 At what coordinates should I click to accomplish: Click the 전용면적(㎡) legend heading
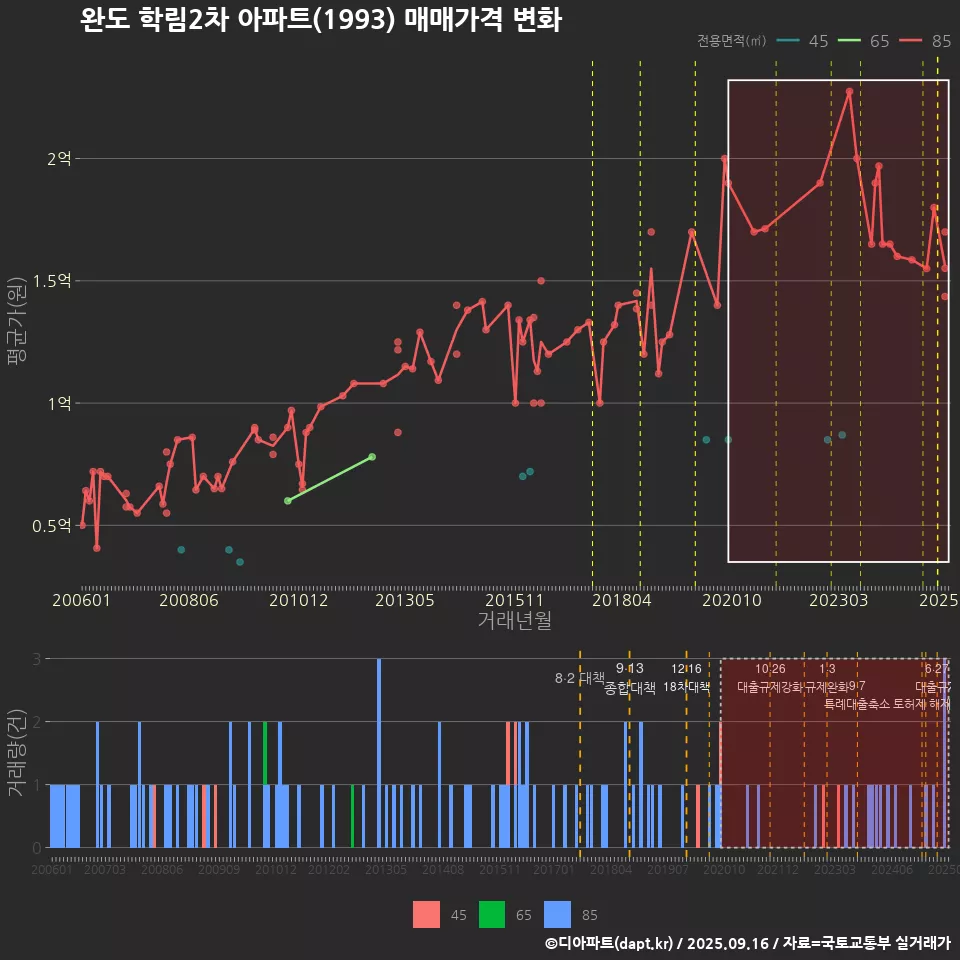[x=732, y=41]
